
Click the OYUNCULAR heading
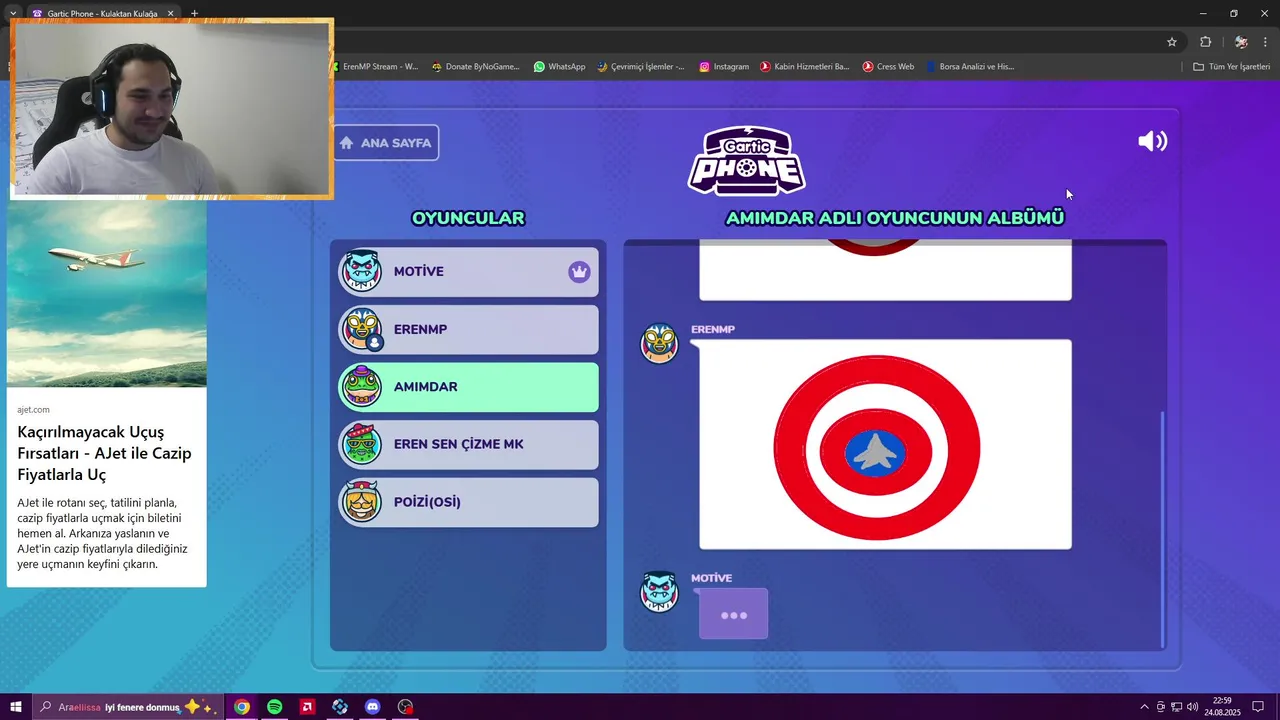[468, 218]
